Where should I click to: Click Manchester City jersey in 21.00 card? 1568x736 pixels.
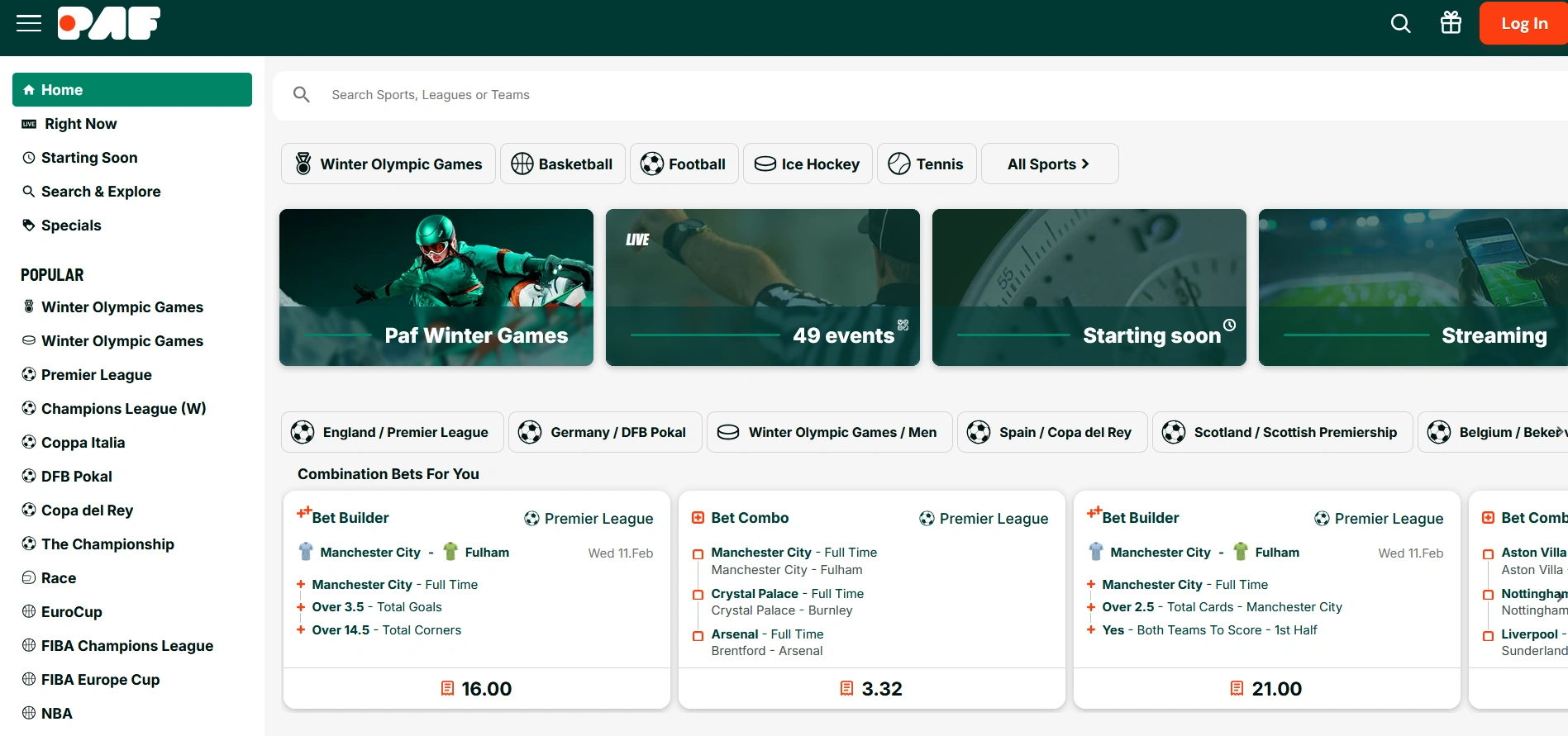(x=1096, y=552)
